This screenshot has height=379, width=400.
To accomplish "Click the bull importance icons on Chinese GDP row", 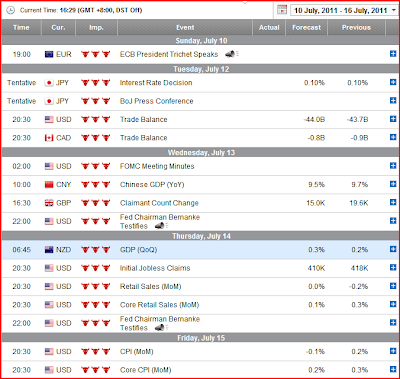I will (x=96, y=185).
